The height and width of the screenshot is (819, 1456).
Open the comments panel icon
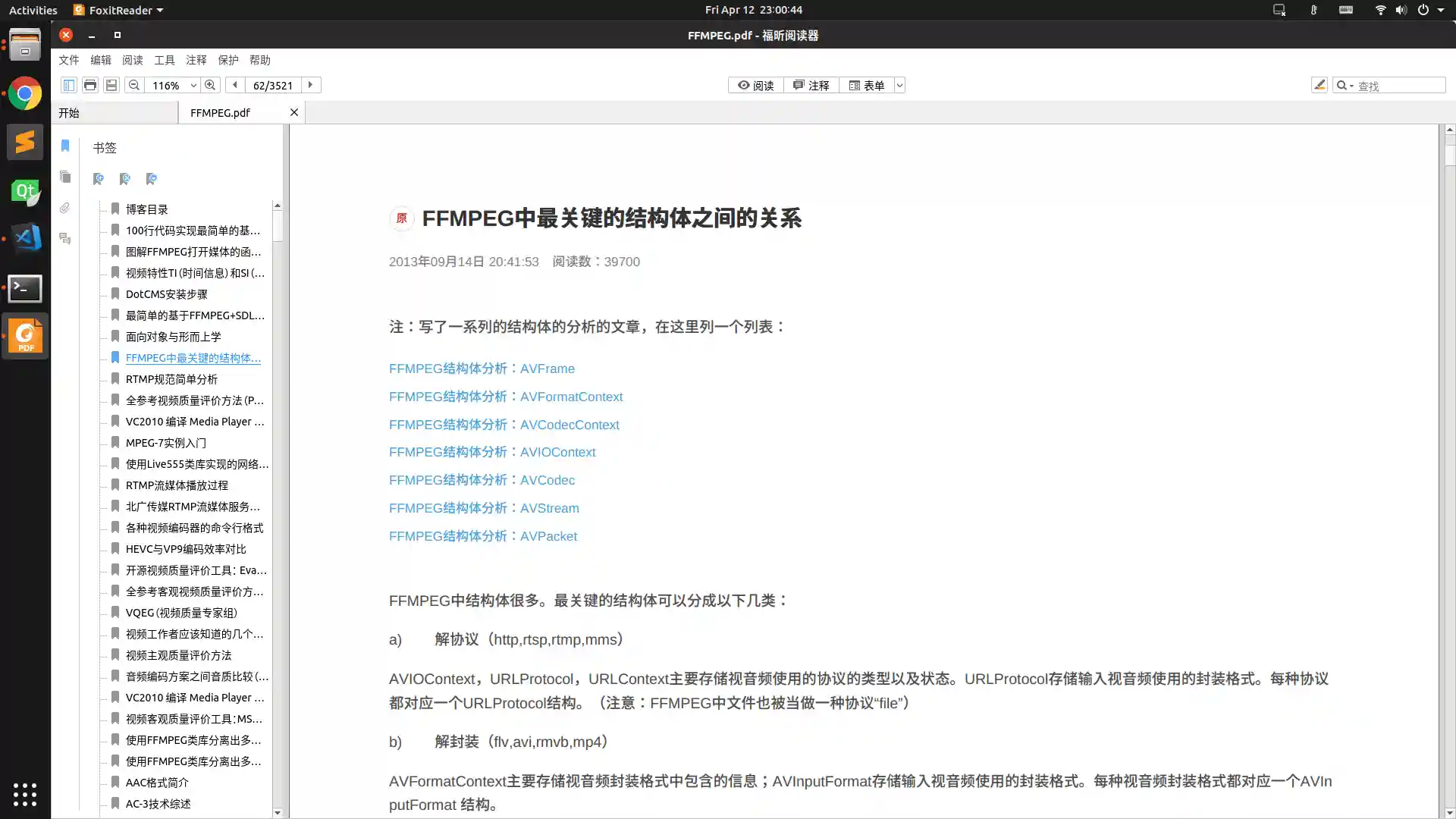click(x=65, y=239)
